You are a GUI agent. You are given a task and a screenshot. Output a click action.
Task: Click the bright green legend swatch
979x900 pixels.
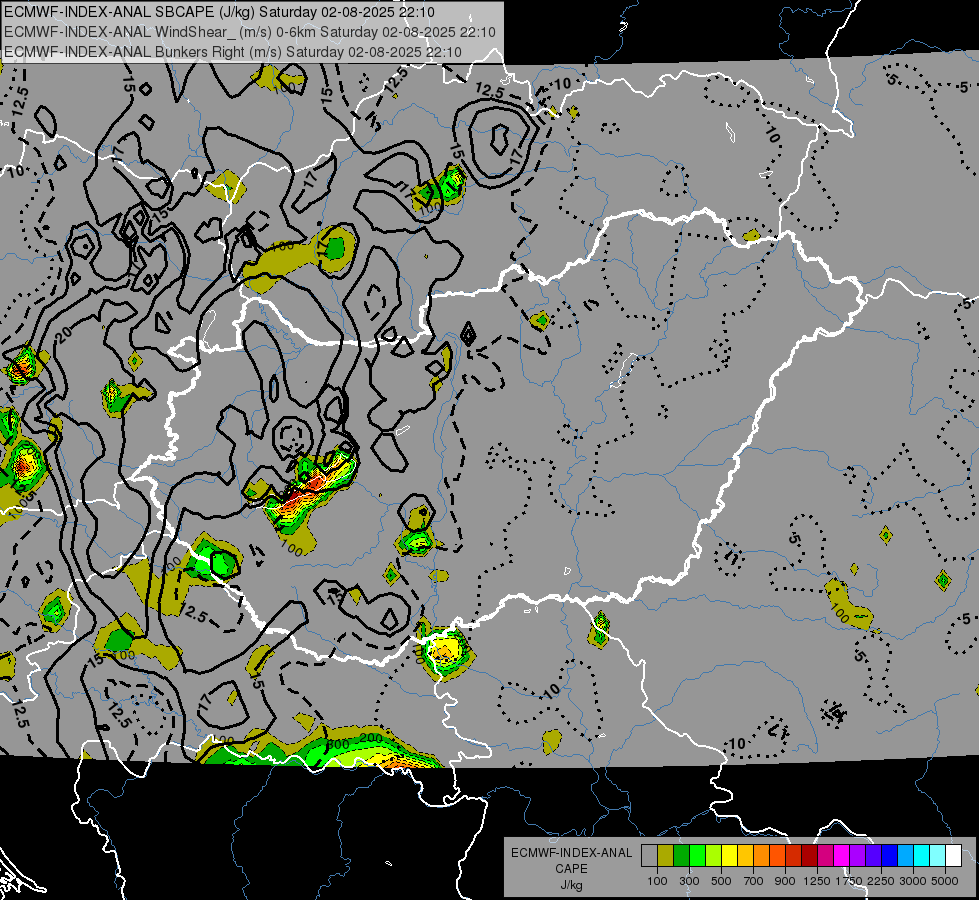pos(697,855)
